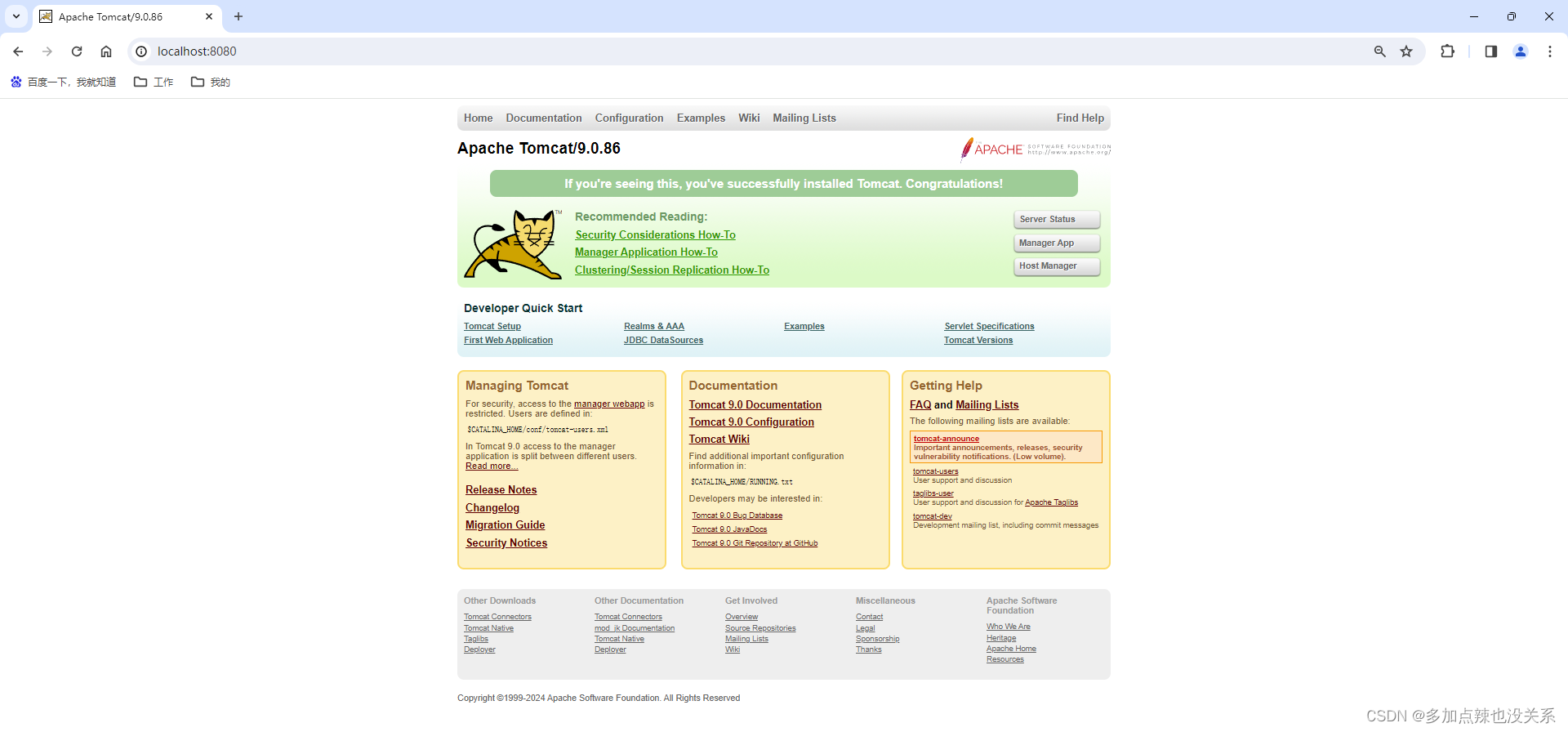The width and height of the screenshot is (1568, 732).
Task: Click Find Help in navigation bar
Action: click(1080, 118)
